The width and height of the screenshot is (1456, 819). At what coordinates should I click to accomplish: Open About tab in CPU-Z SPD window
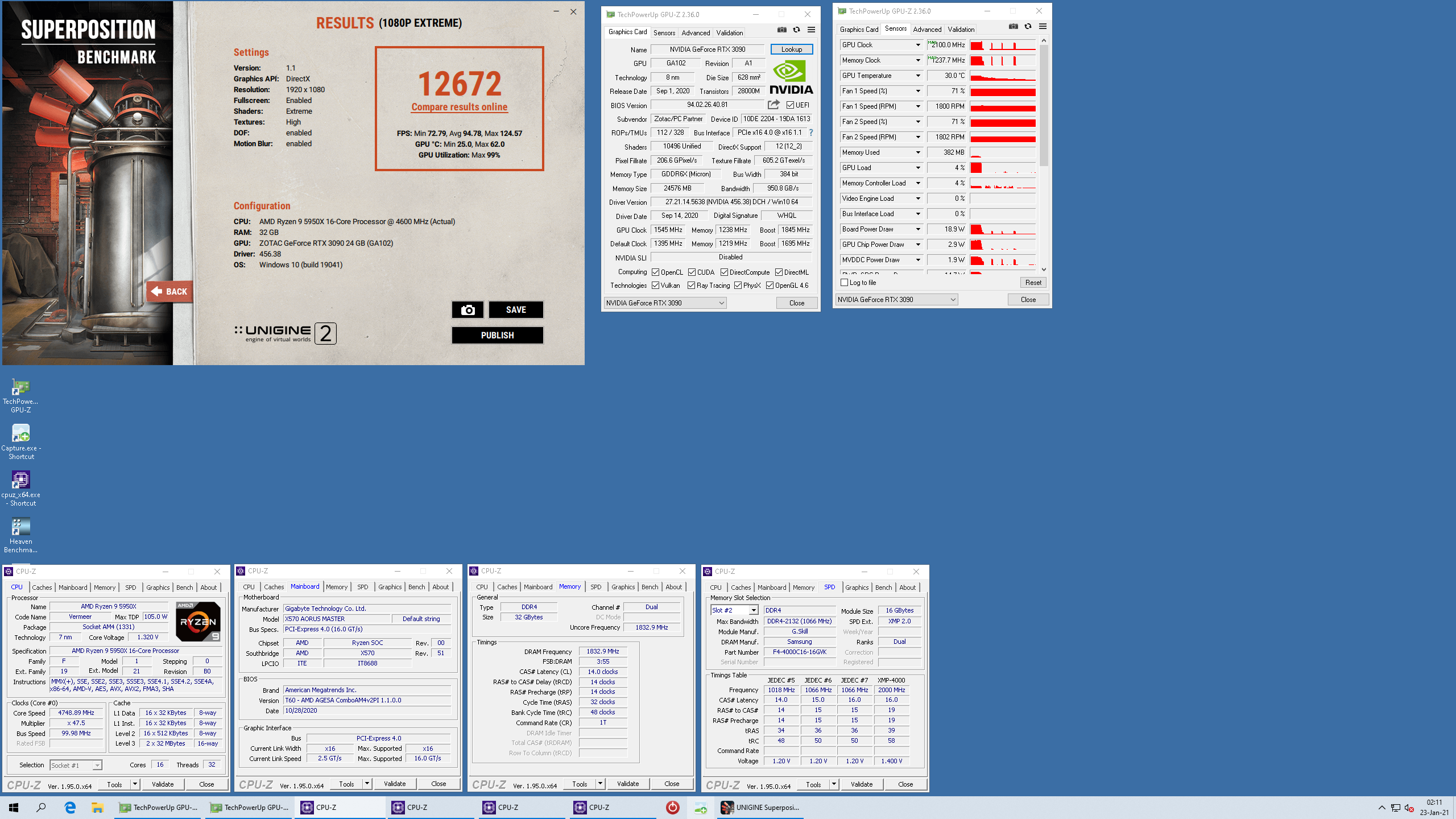[908, 588]
